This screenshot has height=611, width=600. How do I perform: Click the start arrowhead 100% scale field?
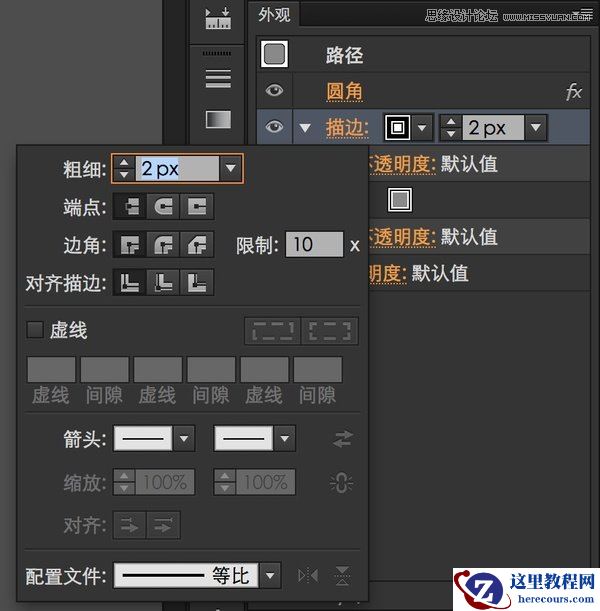point(164,482)
